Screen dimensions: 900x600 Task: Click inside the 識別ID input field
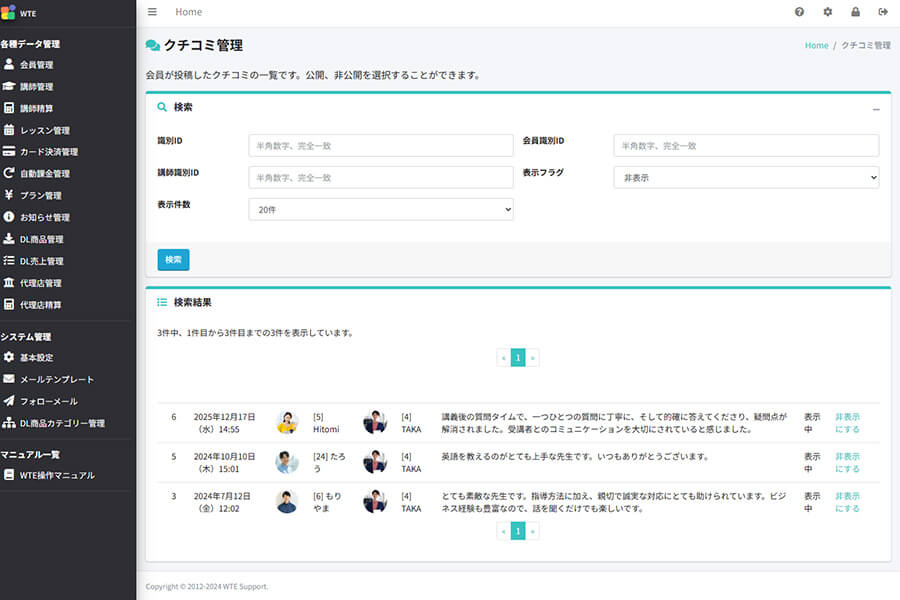point(380,145)
